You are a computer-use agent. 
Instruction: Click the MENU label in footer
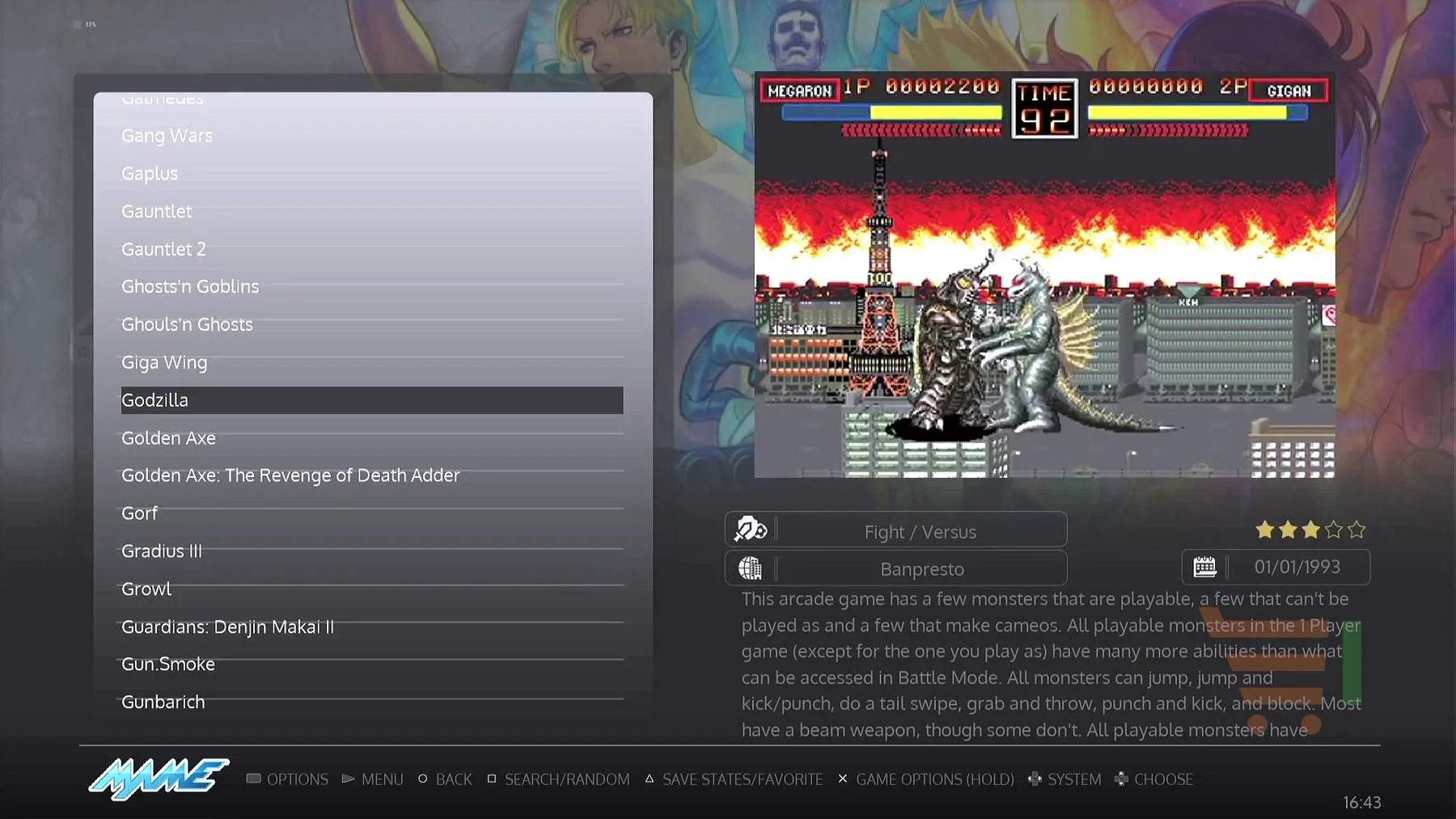coord(382,779)
